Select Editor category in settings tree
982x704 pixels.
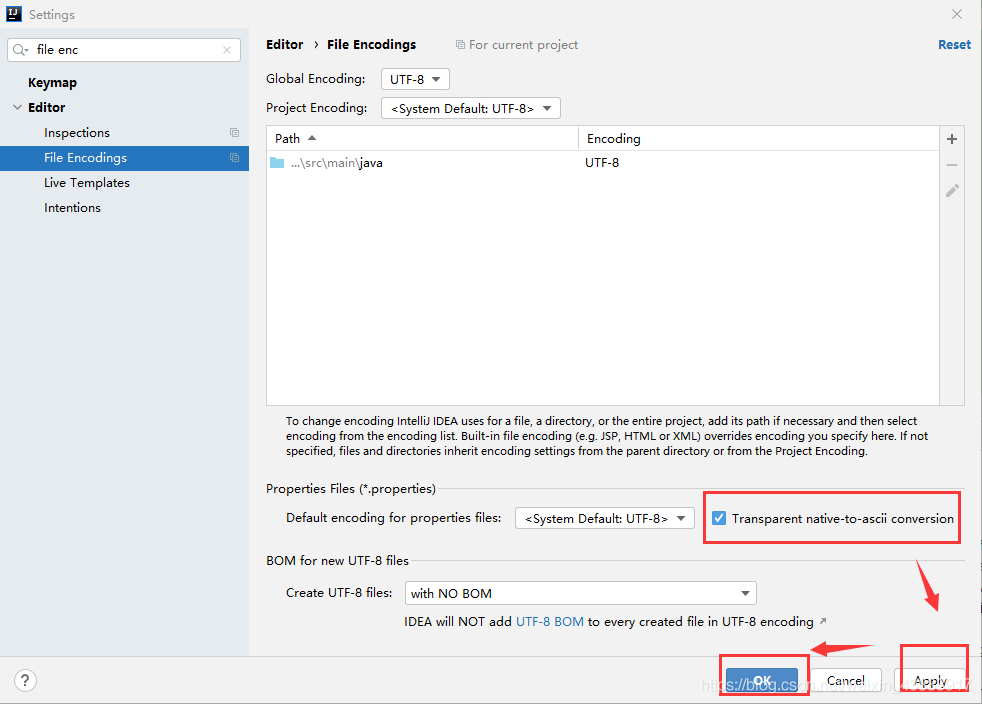point(46,108)
